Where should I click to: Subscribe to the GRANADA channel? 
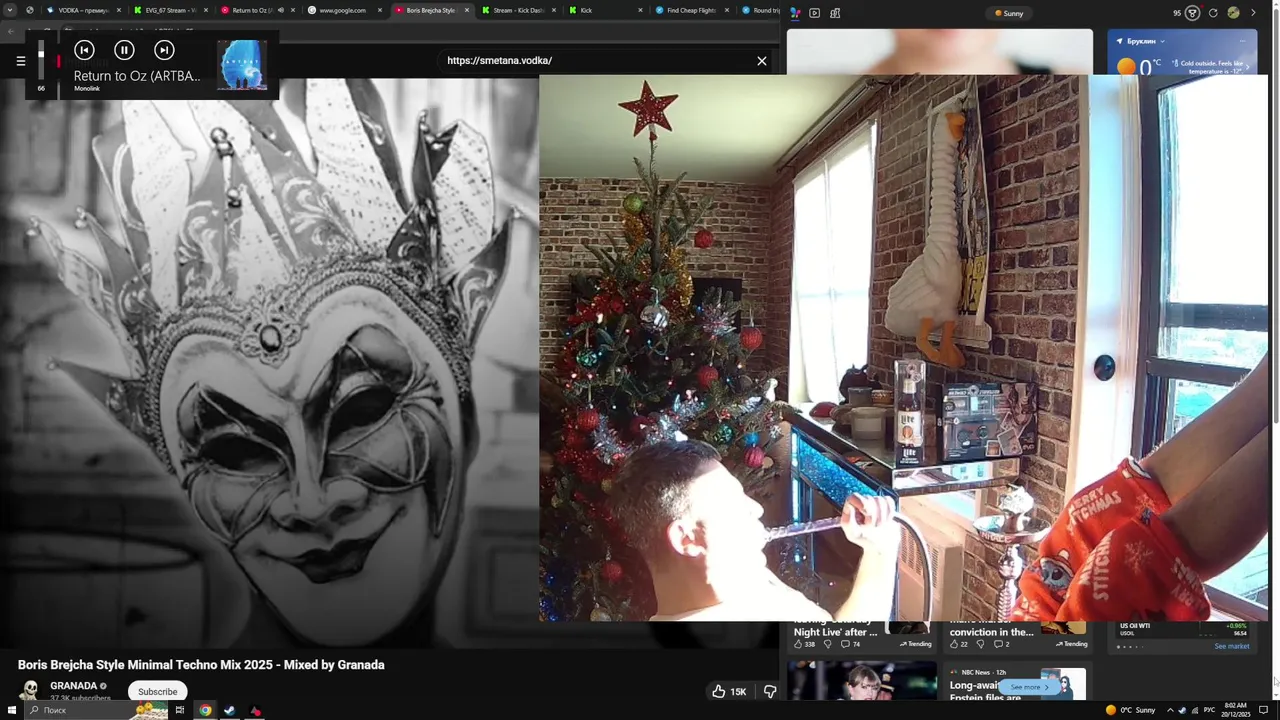pyautogui.click(x=157, y=691)
